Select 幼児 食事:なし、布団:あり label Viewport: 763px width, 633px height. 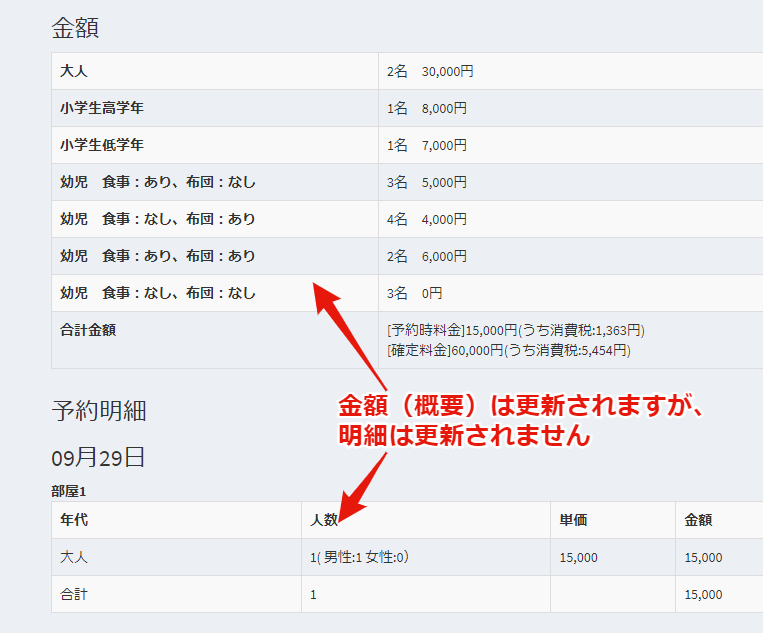(x=158, y=219)
